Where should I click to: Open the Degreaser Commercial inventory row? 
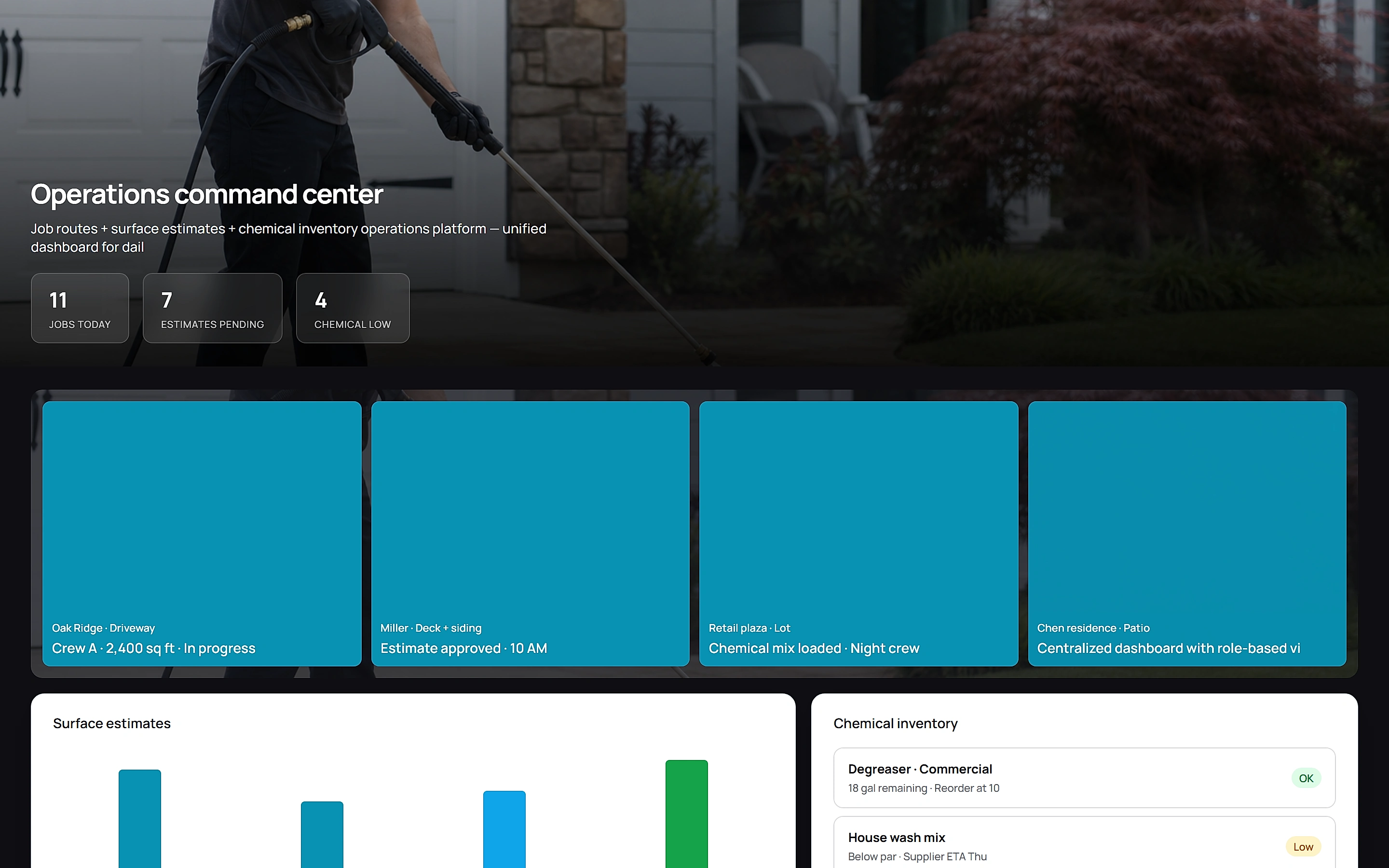(x=1084, y=778)
